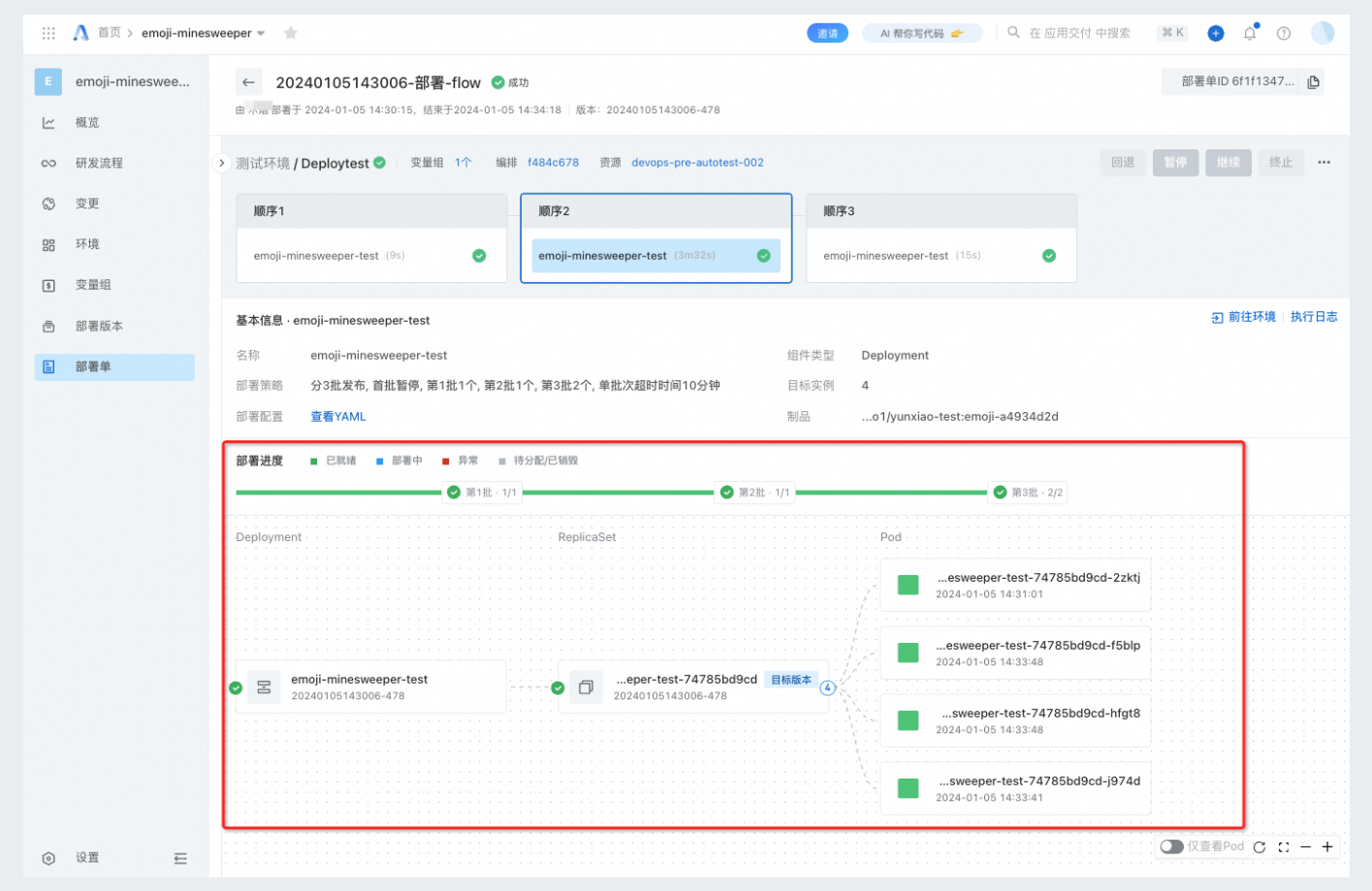Click the 回退 rollback button

pos(1123,162)
